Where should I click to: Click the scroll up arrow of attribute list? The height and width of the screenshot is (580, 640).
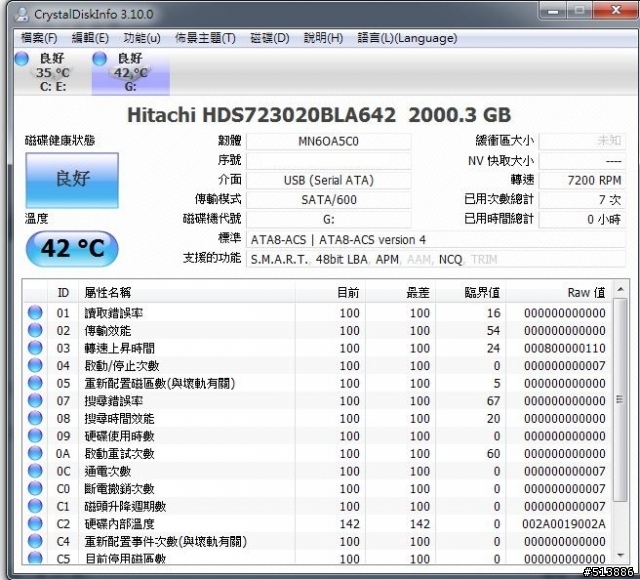click(620, 289)
